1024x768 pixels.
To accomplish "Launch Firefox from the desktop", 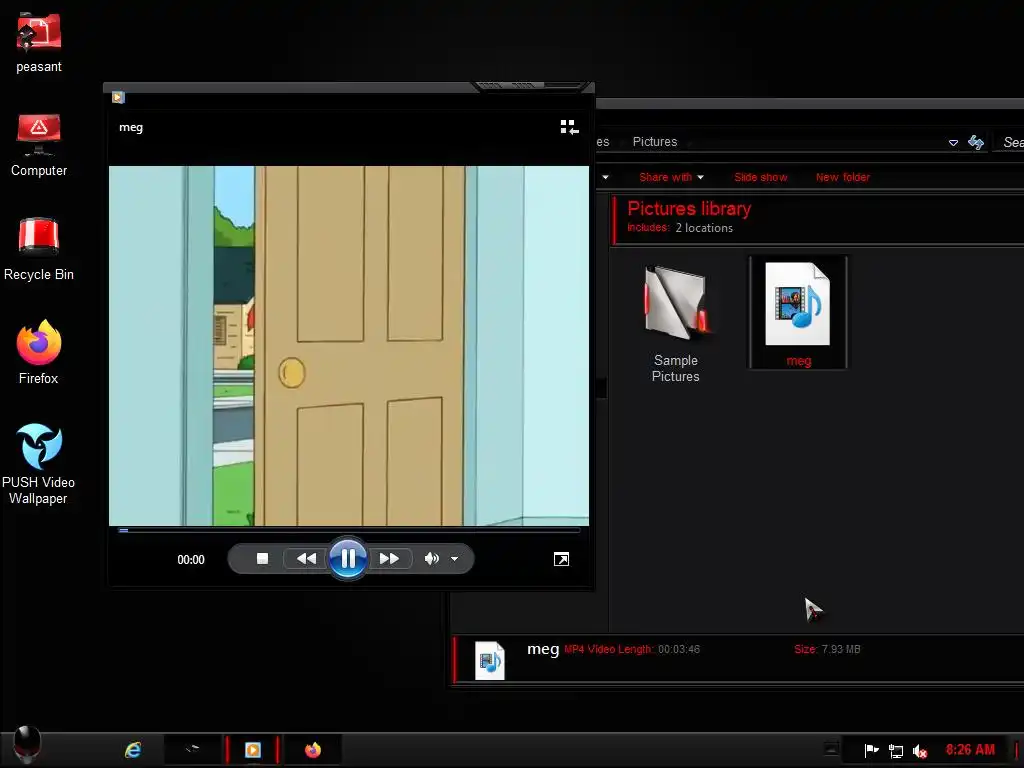I will point(39,353).
